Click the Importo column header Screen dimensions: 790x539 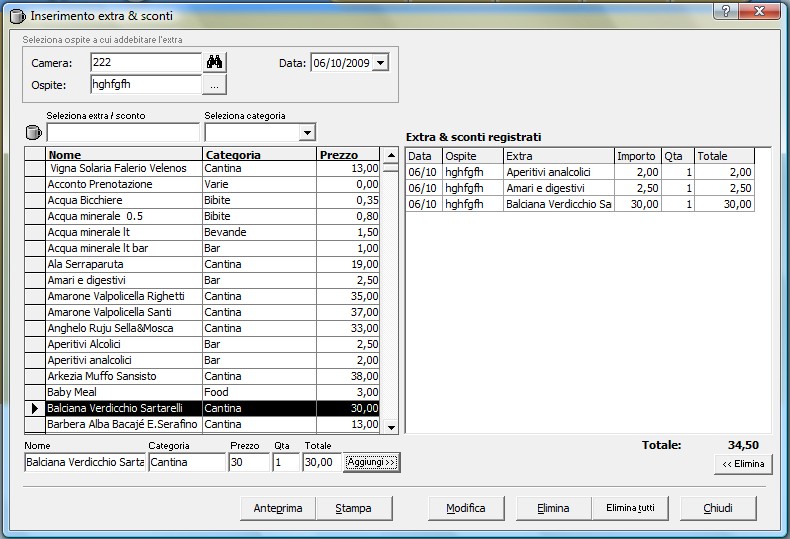pos(638,156)
